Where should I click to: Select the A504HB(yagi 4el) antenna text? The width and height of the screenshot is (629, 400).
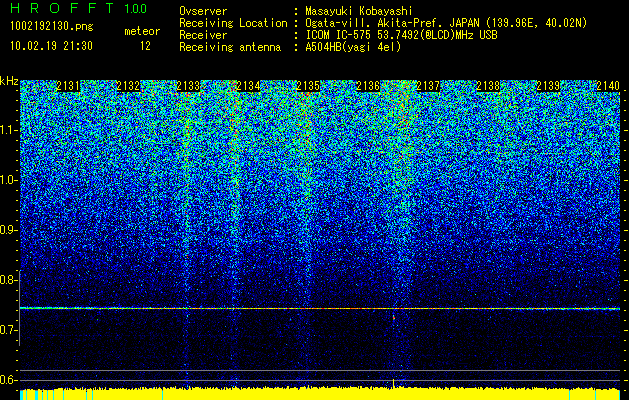point(353,47)
